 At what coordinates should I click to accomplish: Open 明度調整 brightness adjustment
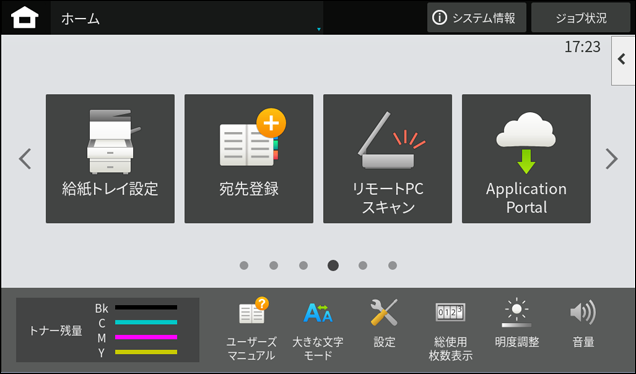(517, 324)
